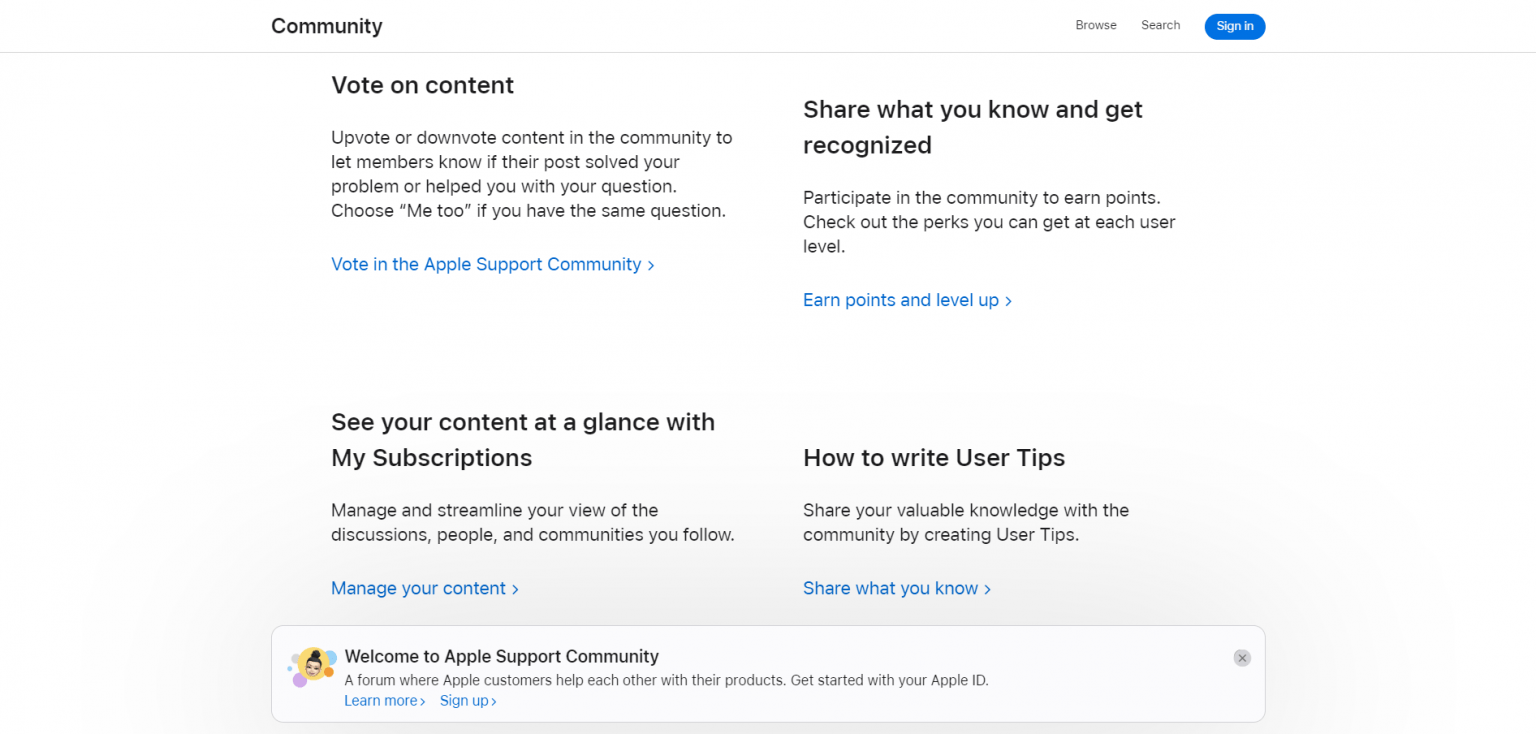Click the chevron next to Earn points and level up
The height and width of the screenshot is (734, 1536).
tap(1009, 300)
